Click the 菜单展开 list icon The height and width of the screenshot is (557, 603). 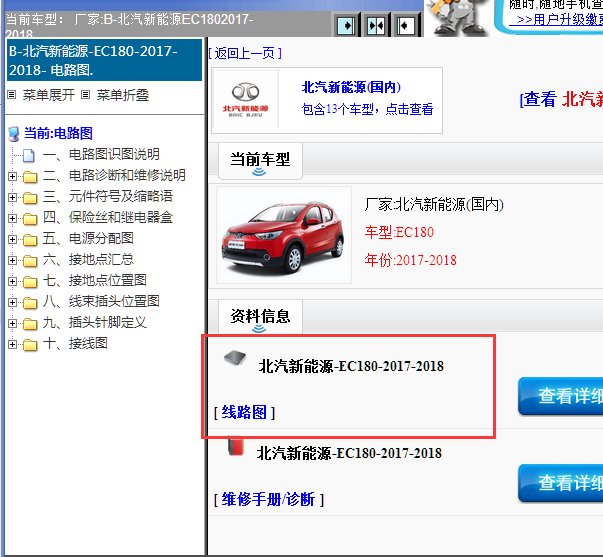click(12, 95)
